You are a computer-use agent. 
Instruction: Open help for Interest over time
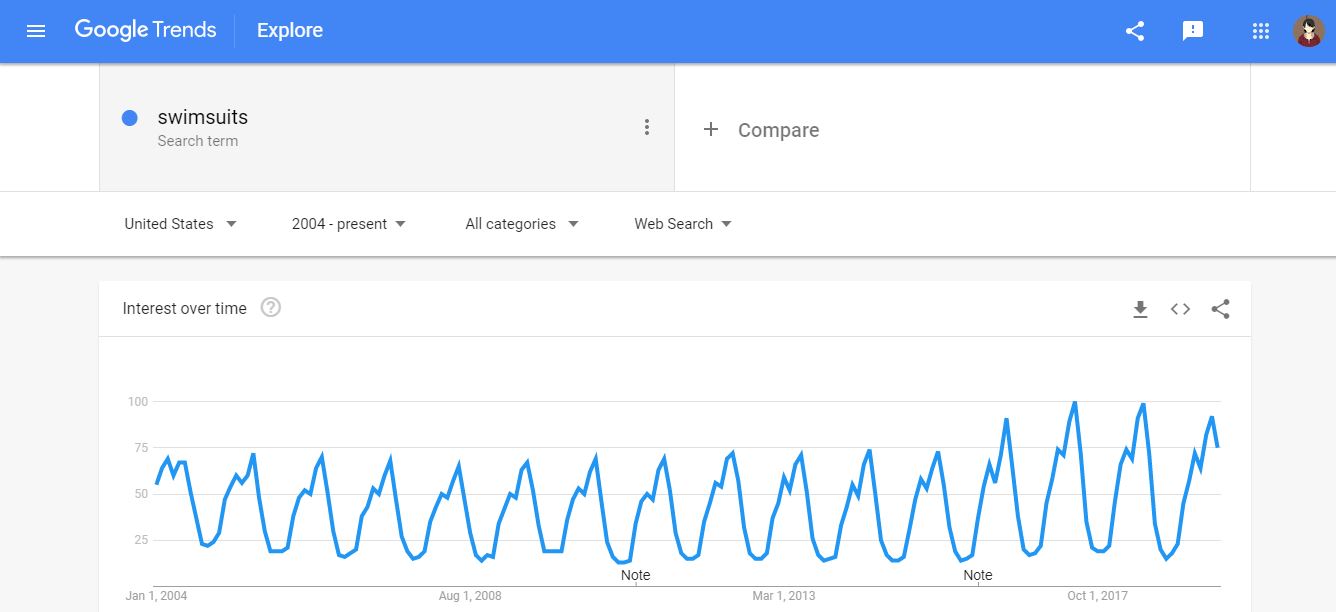point(270,308)
